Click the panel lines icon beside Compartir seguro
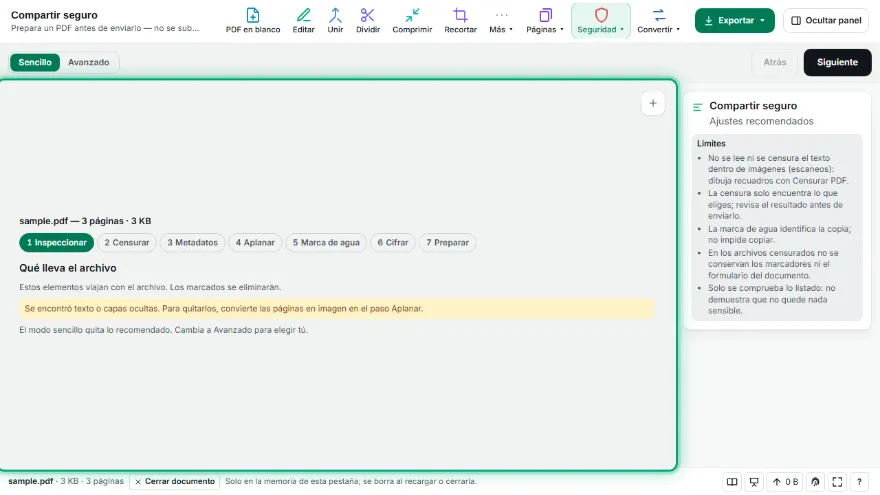The width and height of the screenshot is (880, 495). (698, 107)
